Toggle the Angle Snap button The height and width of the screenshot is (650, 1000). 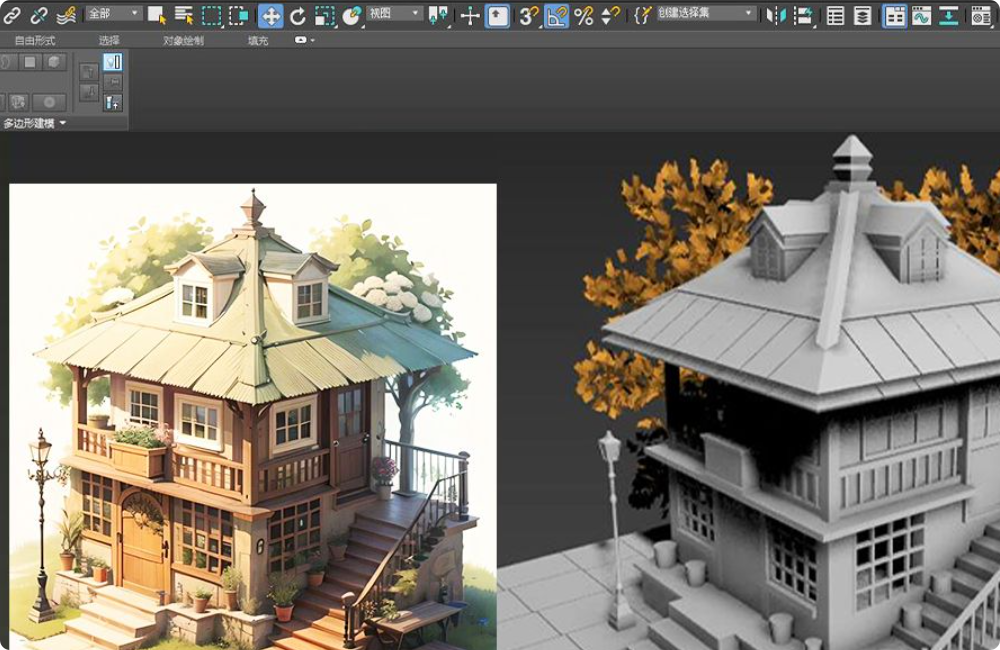(557, 15)
